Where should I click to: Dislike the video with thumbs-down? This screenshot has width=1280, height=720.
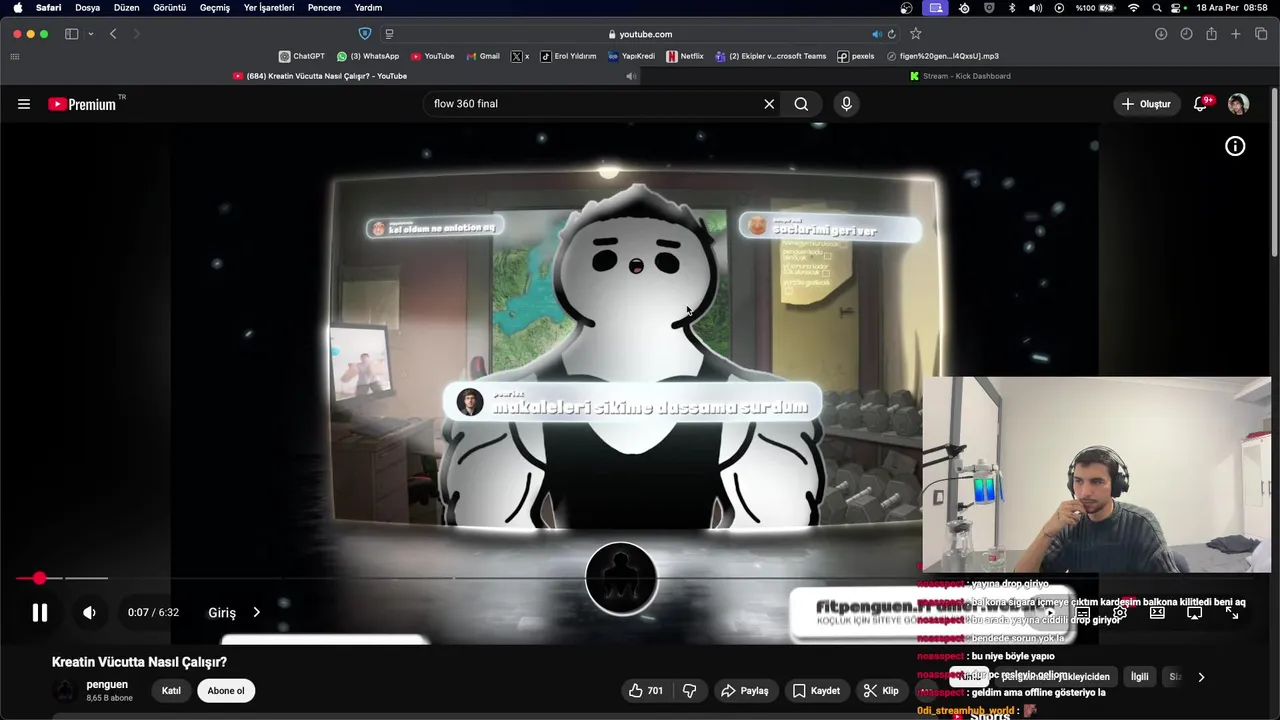tap(690, 691)
